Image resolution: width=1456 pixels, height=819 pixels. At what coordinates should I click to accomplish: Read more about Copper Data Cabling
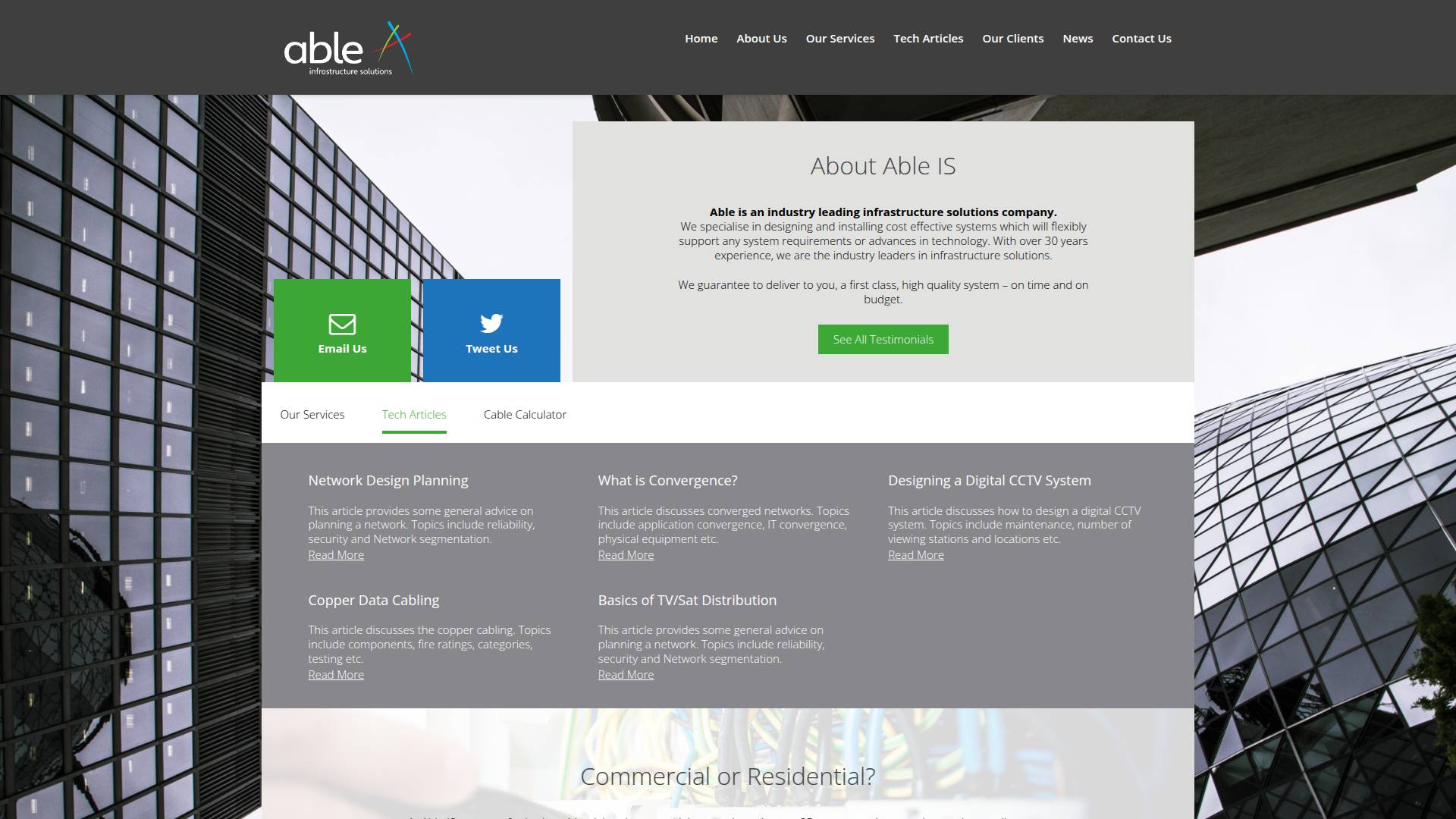pos(336,675)
